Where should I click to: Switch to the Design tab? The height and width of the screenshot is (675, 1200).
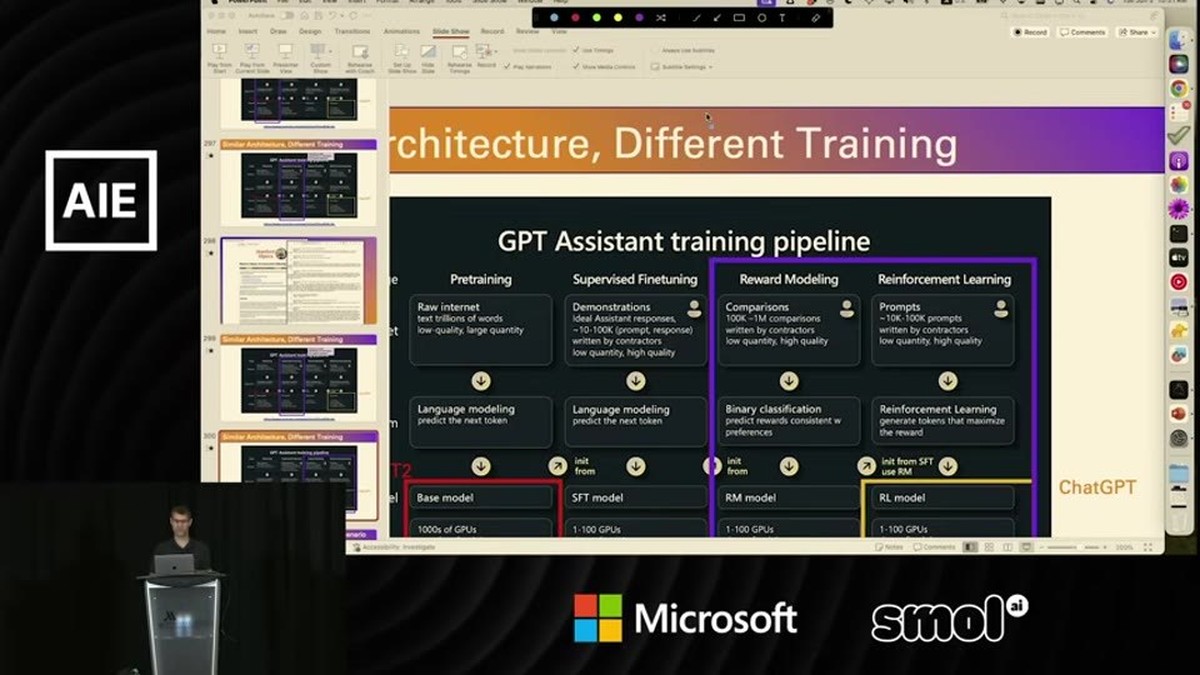point(310,31)
